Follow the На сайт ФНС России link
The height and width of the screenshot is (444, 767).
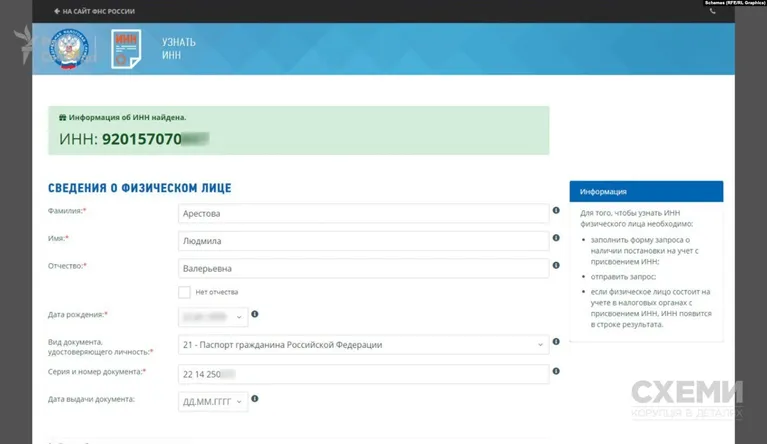[94, 11]
